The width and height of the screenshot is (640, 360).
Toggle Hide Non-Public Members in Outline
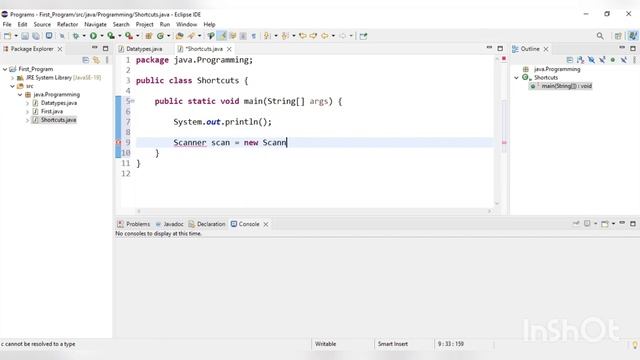pos(613,60)
